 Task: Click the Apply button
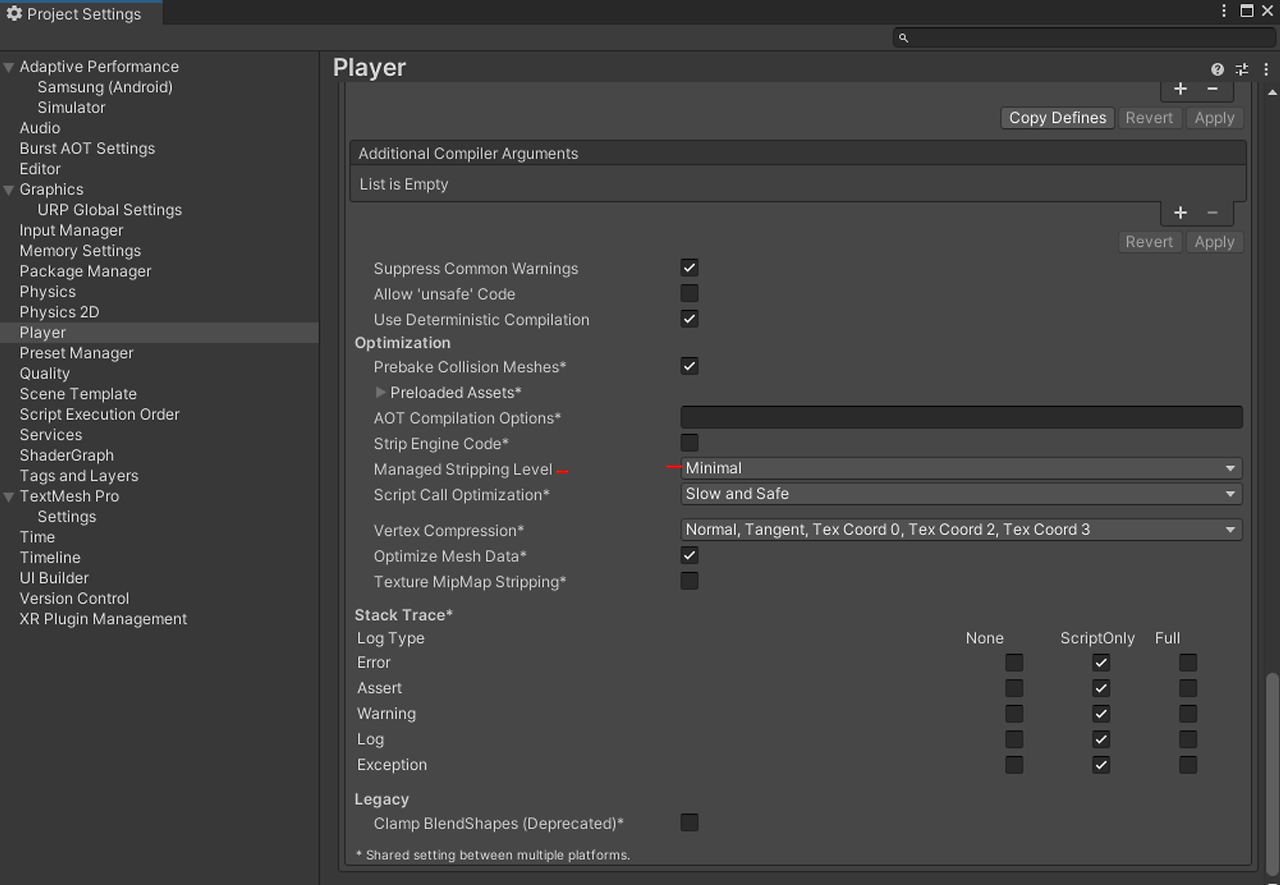[x=1214, y=241]
